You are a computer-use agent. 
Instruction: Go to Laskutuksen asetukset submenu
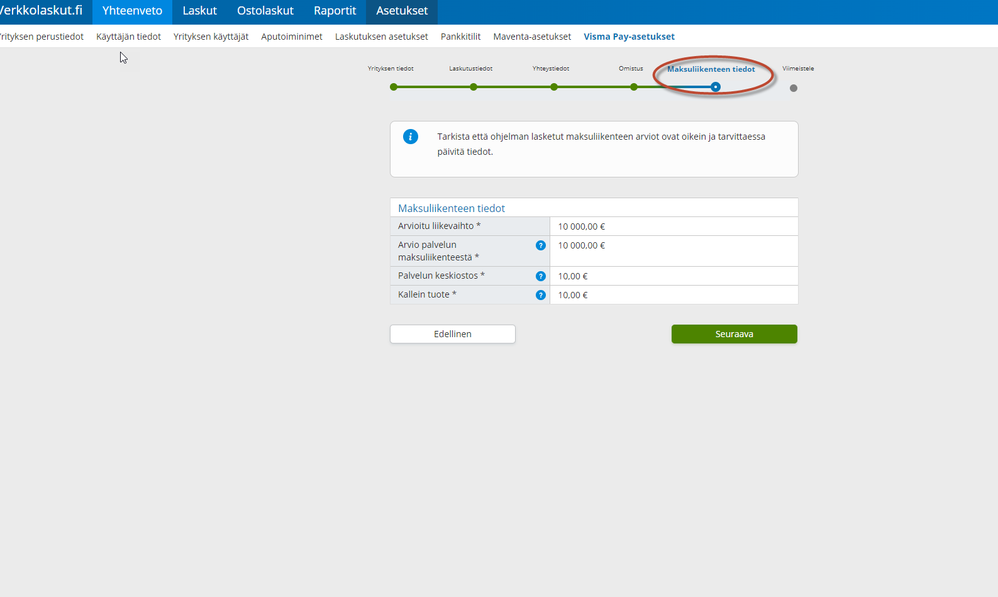tap(381, 37)
